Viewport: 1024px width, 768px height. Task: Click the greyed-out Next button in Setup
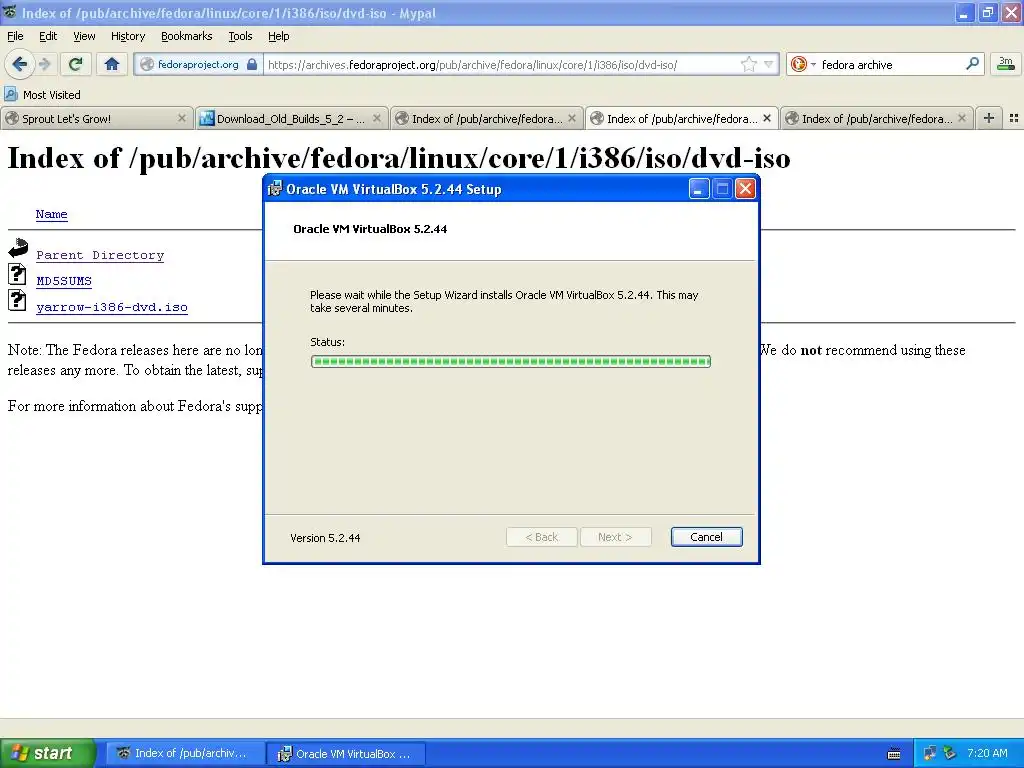615,537
